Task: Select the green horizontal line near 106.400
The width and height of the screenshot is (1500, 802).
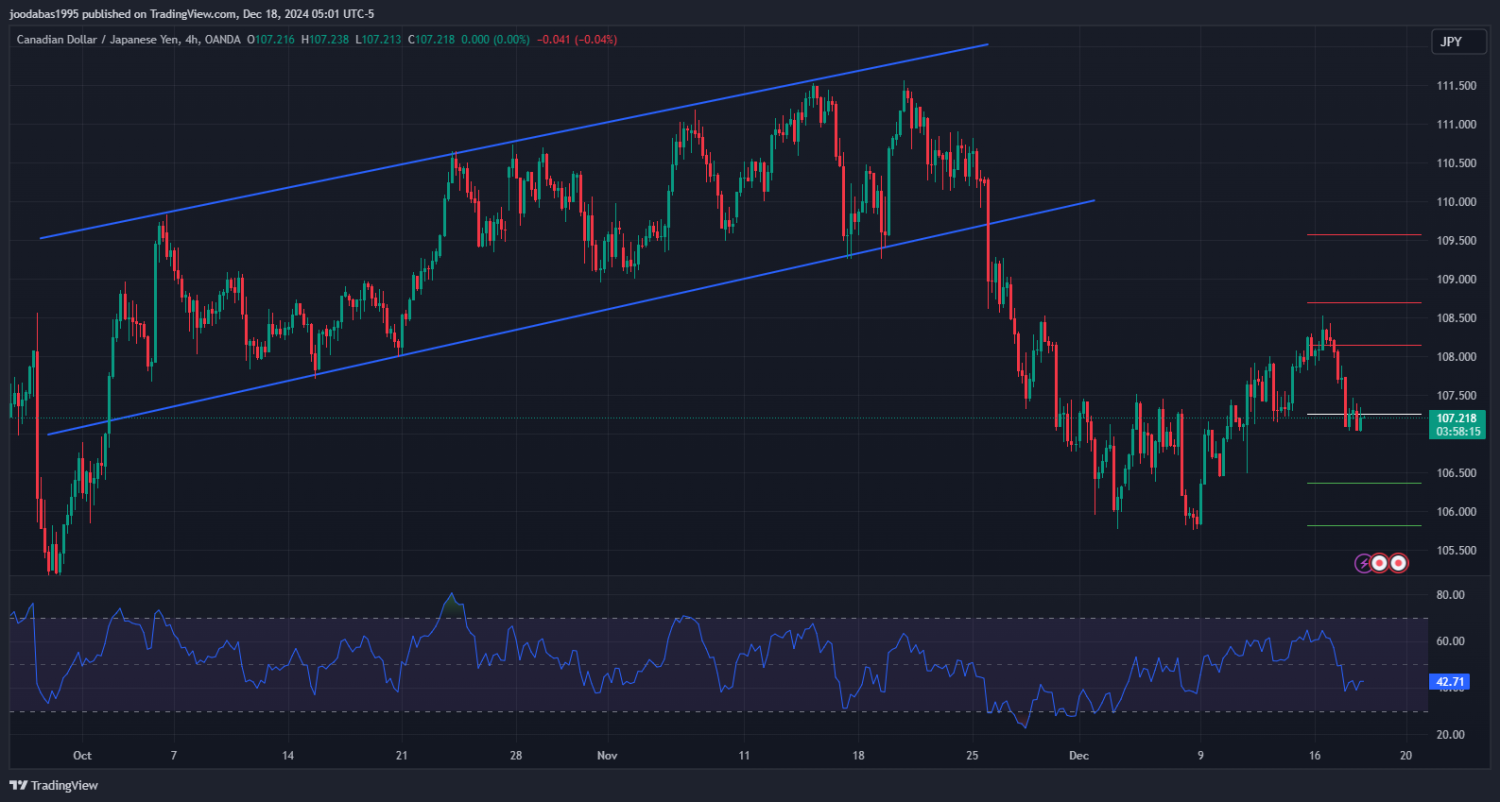Action: [1364, 483]
